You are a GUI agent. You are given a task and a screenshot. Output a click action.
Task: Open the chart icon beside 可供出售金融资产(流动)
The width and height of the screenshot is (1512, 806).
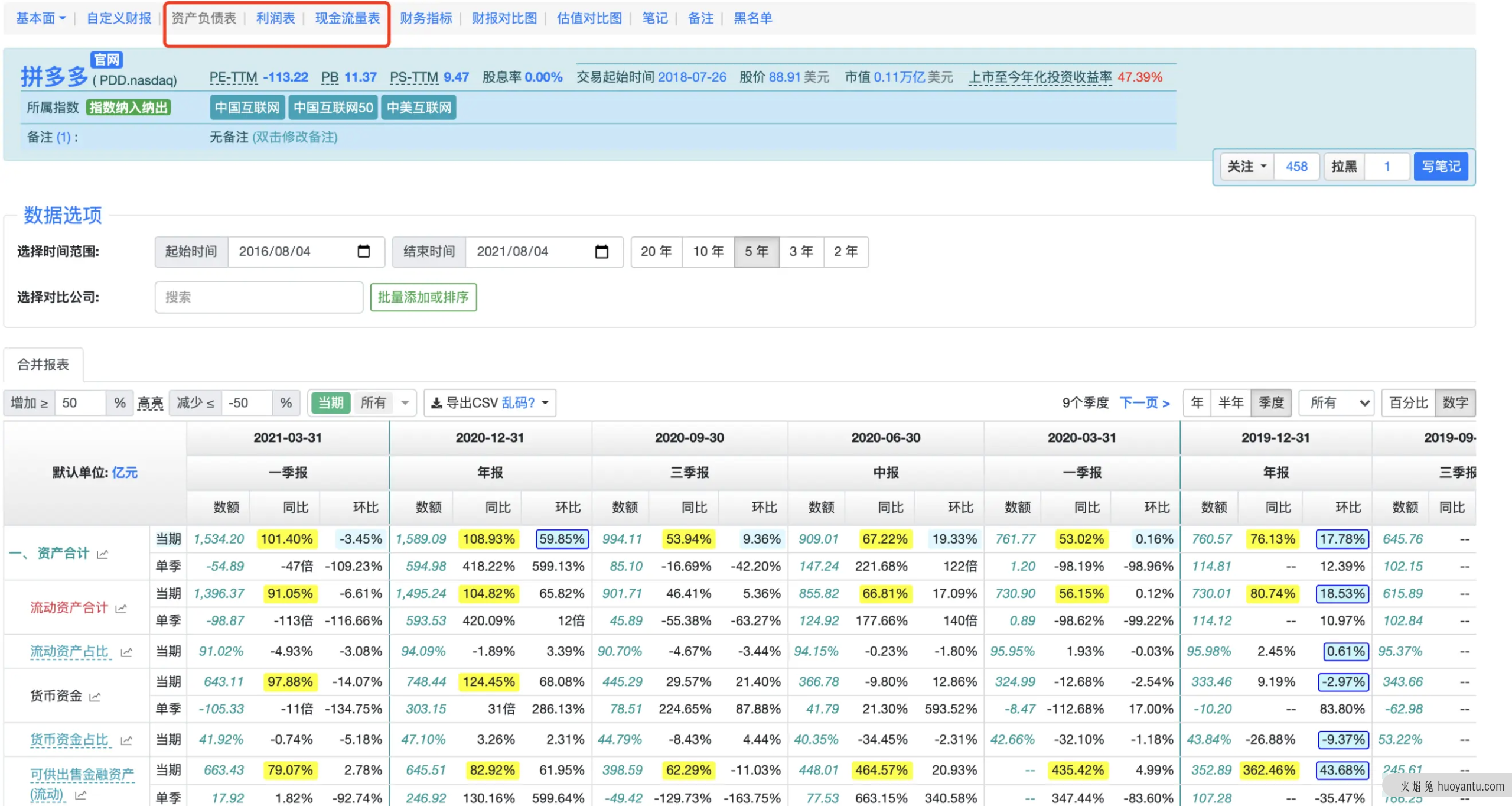coord(81,795)
